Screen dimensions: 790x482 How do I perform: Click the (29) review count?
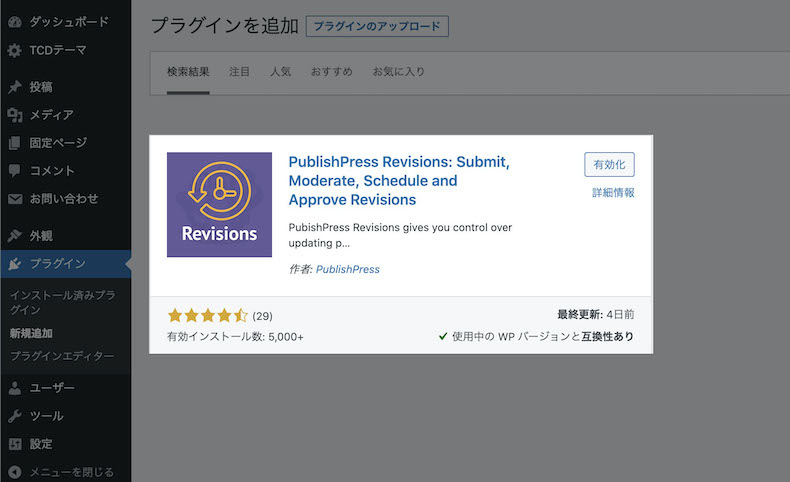point(262,316)
